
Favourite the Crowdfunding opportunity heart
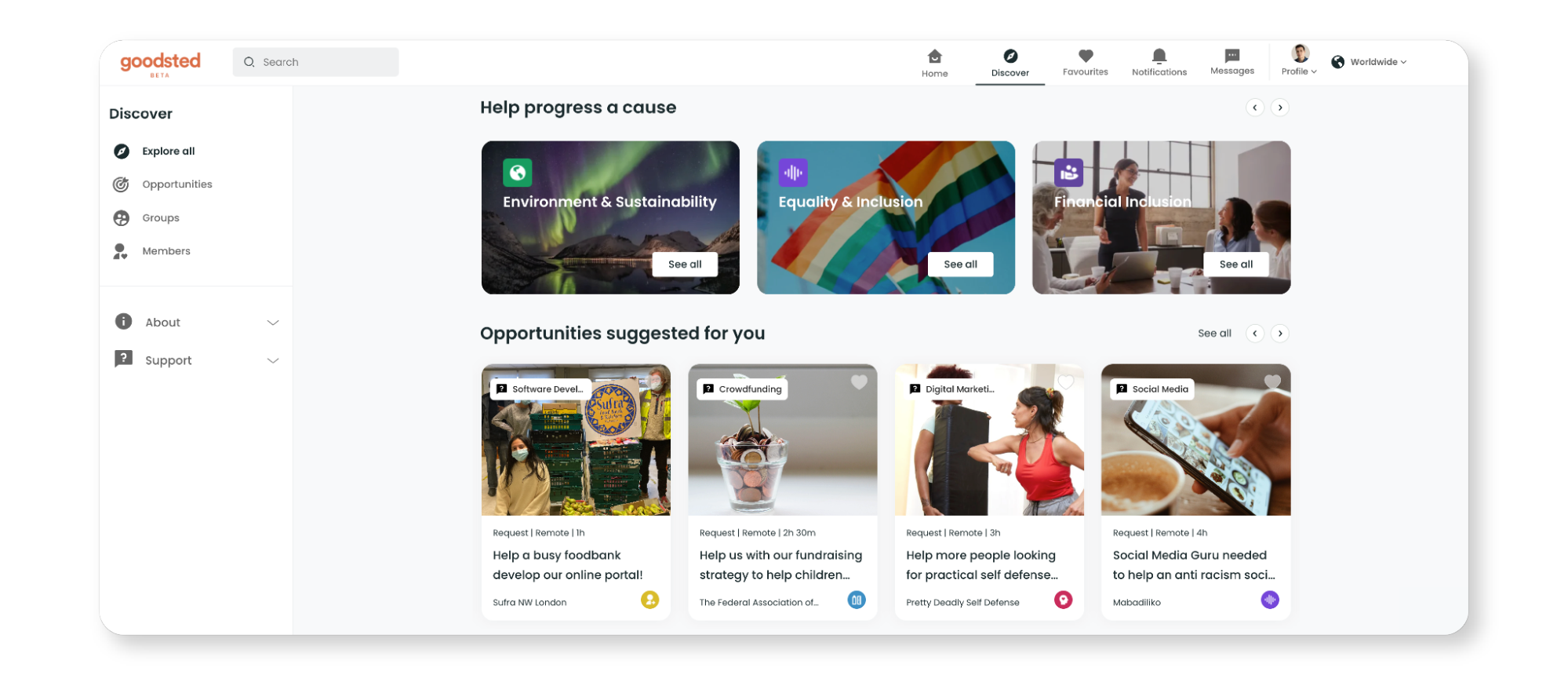click(859, 382)
